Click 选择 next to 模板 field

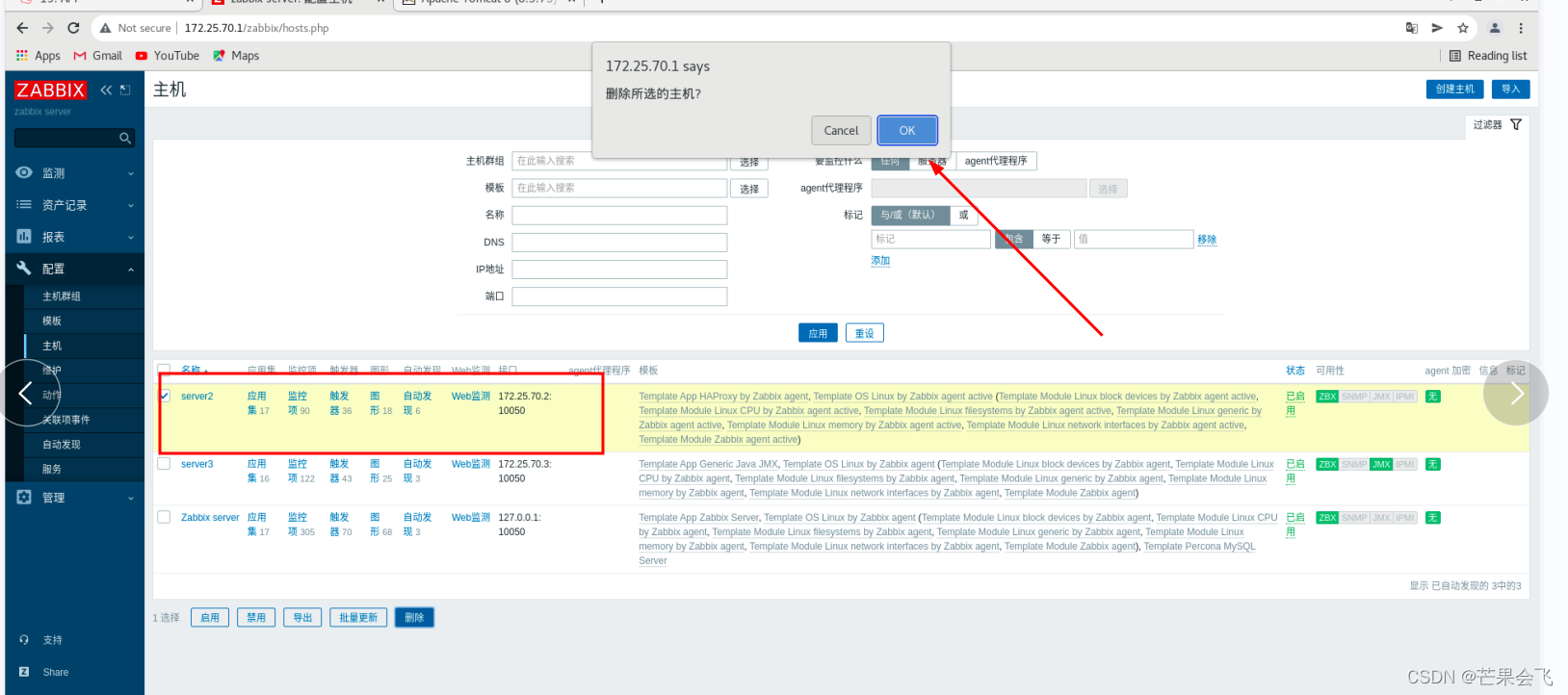point(749,189)
